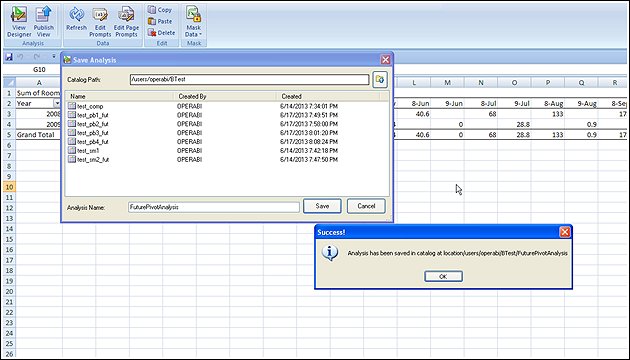Viewport: 630px width, 360px height.
Task: Click the 6/14/2013 7:34:01 PM created date
Action: (x=309, y=106)
